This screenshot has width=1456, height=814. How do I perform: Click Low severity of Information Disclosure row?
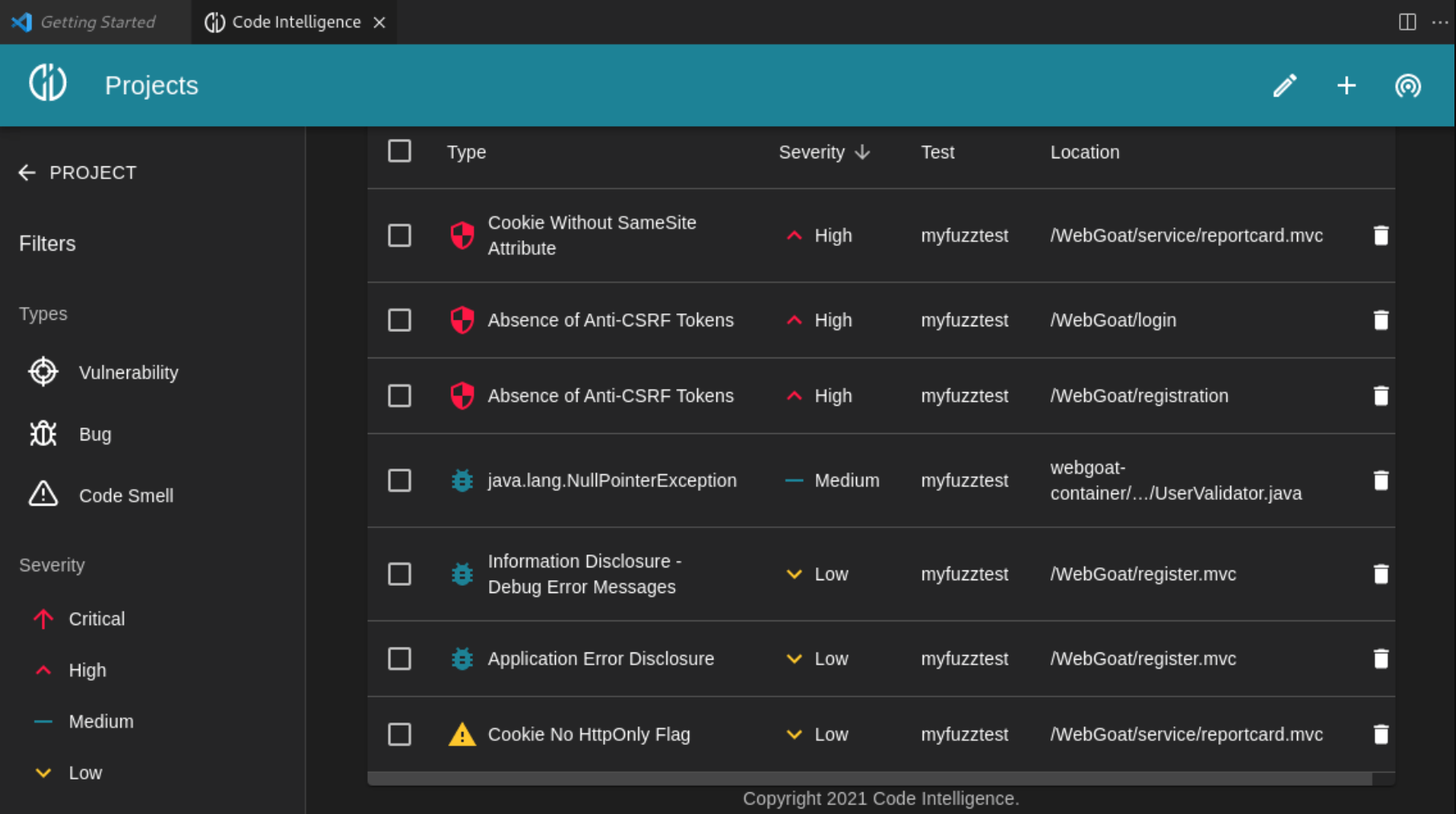[831, 574]
